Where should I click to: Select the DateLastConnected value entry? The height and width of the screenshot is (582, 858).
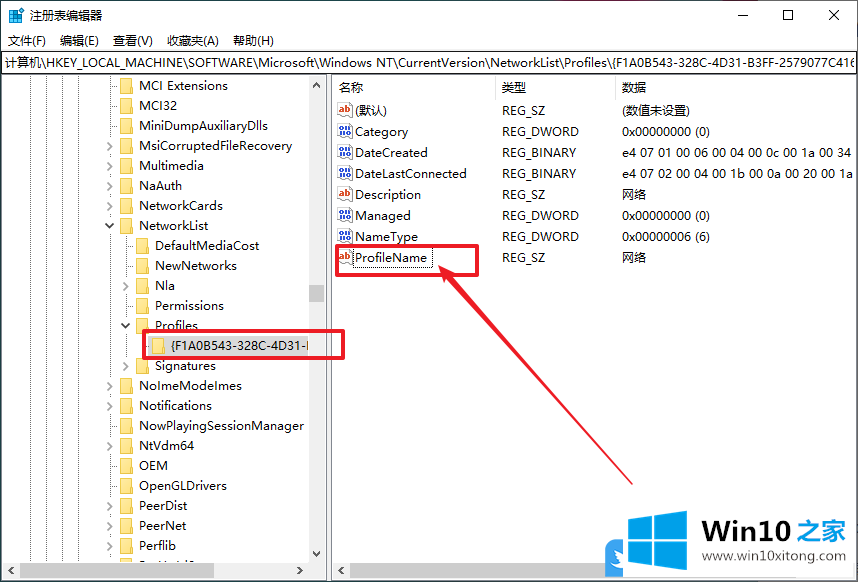pyautogui.click(x=410, y=174)
